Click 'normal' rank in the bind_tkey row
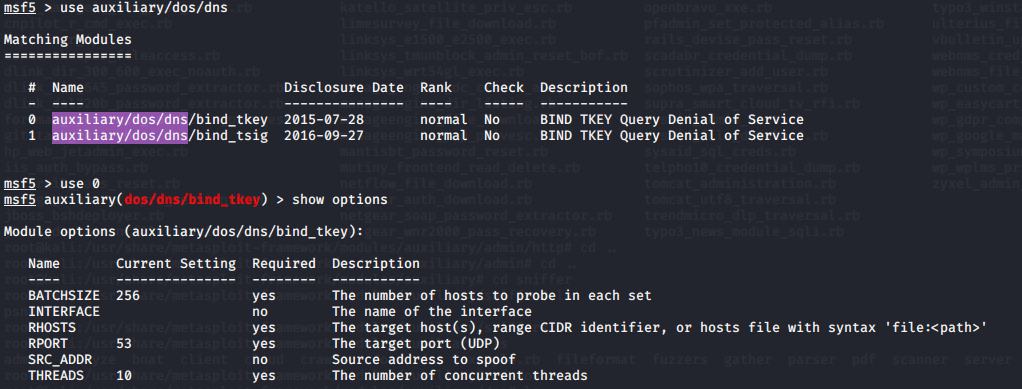The height and width of the screenshot is (389, 1022). coord(444,119)
